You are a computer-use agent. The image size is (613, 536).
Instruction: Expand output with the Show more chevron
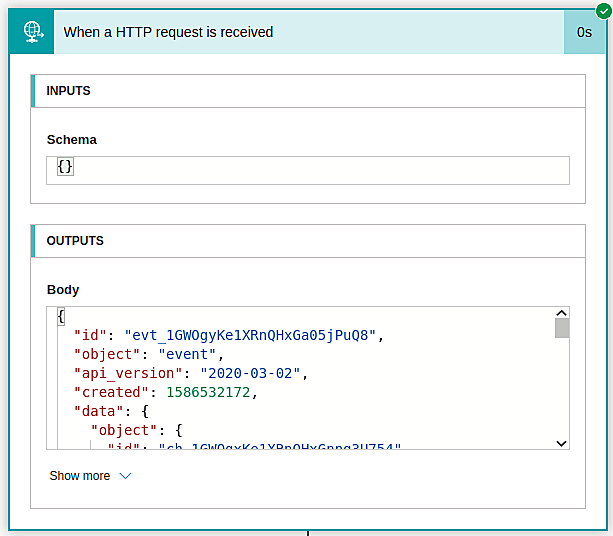click(125, 476)
